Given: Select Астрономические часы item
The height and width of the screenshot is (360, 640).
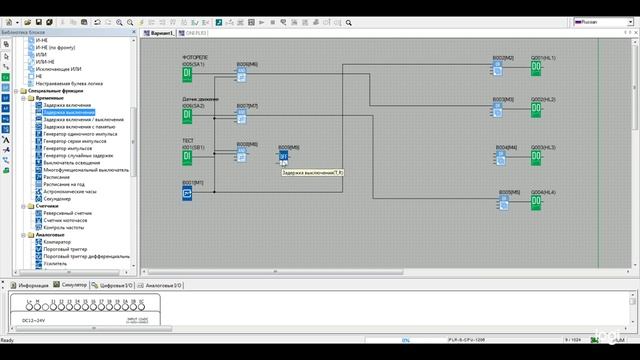Looking at the screenshot, I should (70, 191).
